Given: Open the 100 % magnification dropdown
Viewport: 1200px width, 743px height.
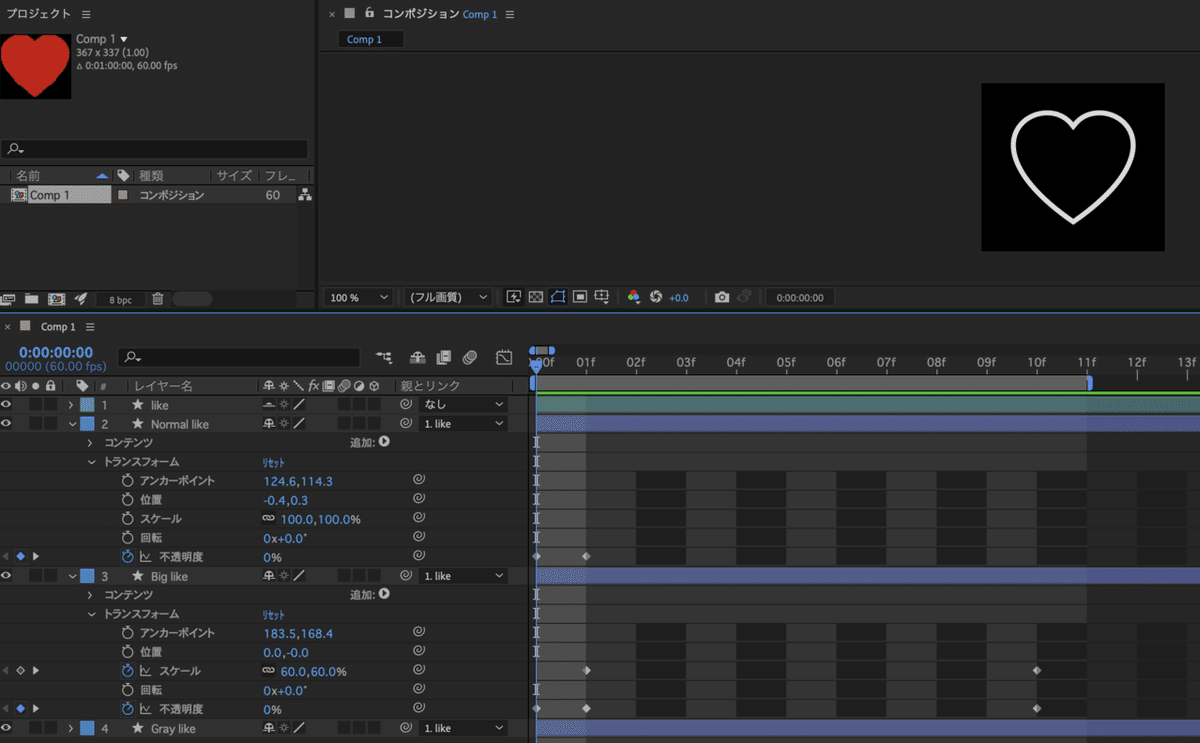Looking at the screenshot, I should coord(358,297).
